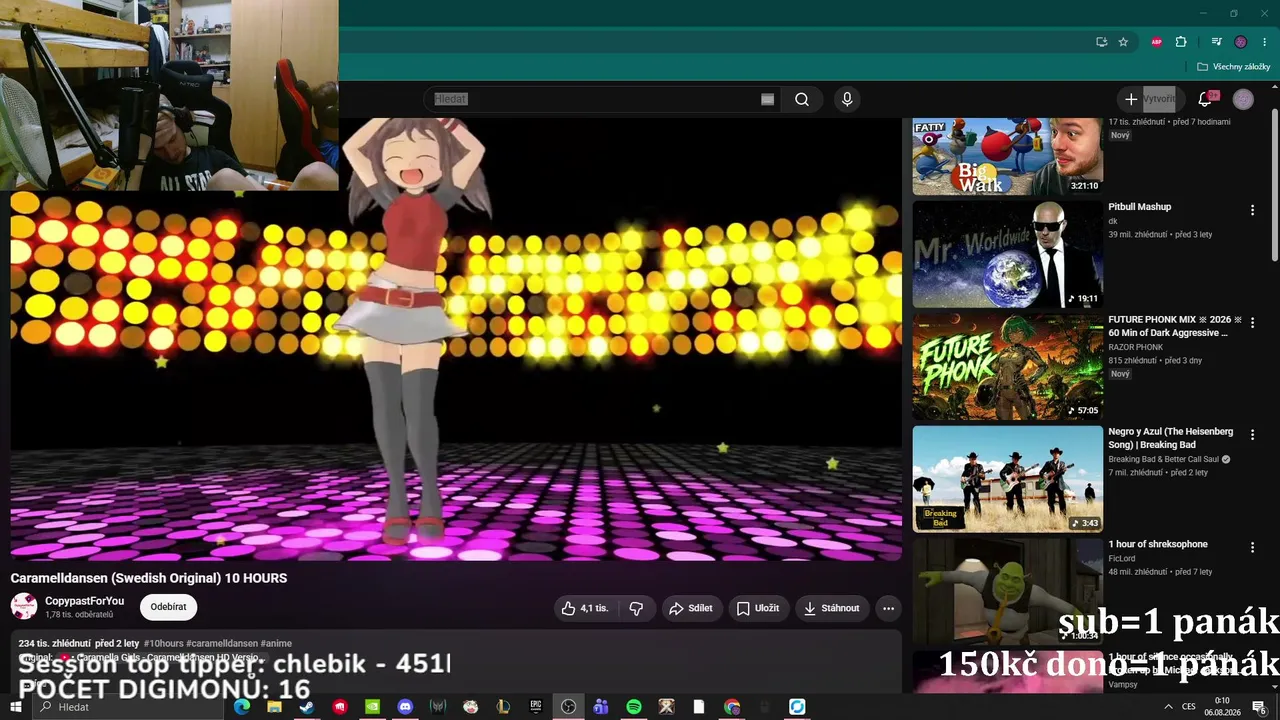Screen dimensions: 1280x720
Task: Open the Adblock Plus extension
Action: click(1157, 42)
